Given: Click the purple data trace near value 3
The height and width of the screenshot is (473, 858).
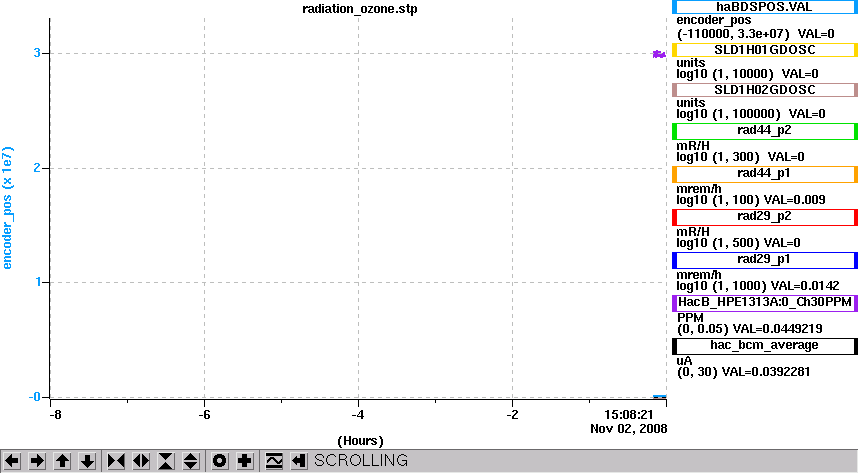Looking at the screenshot, I should pos(659,54).
